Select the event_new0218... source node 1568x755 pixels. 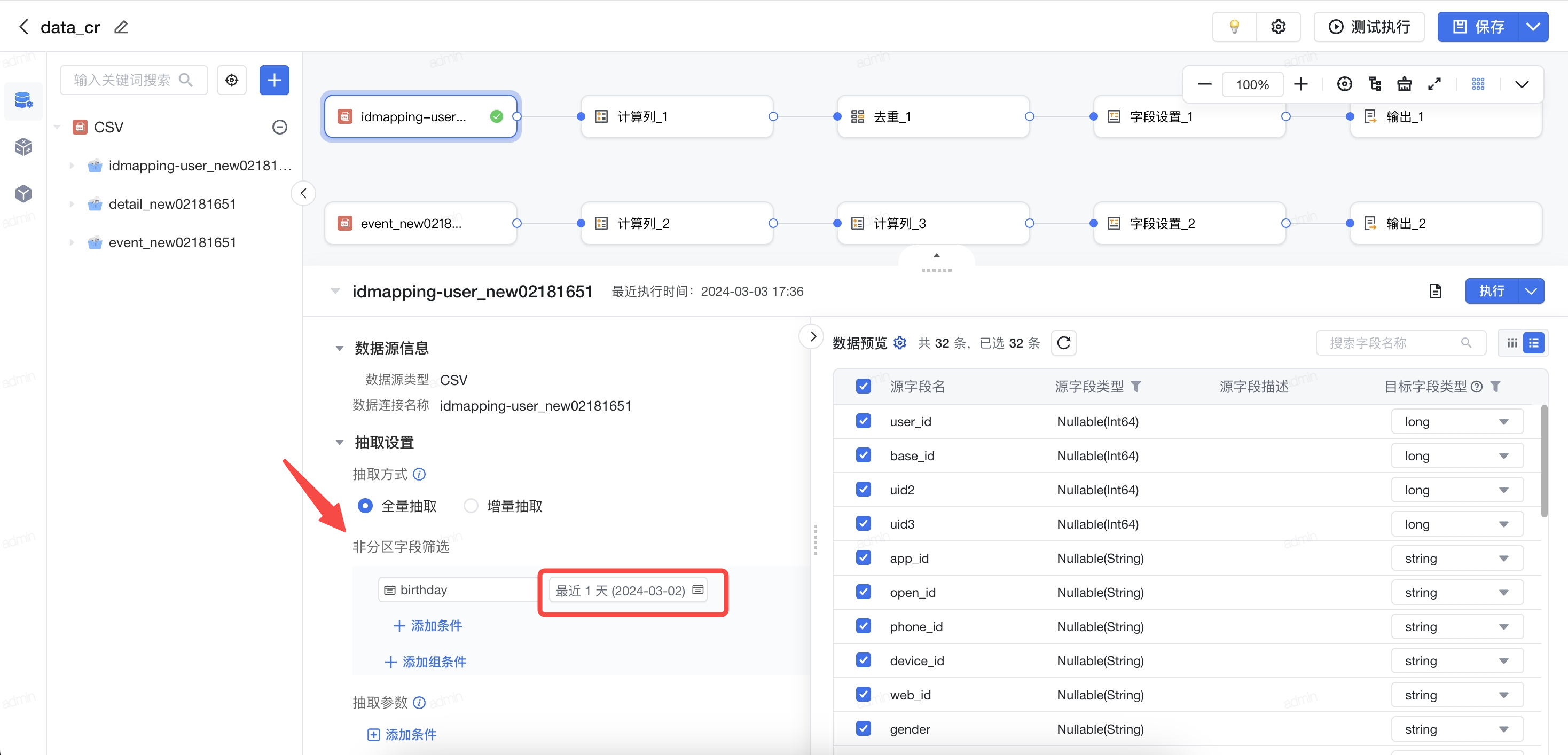(421, 223)
